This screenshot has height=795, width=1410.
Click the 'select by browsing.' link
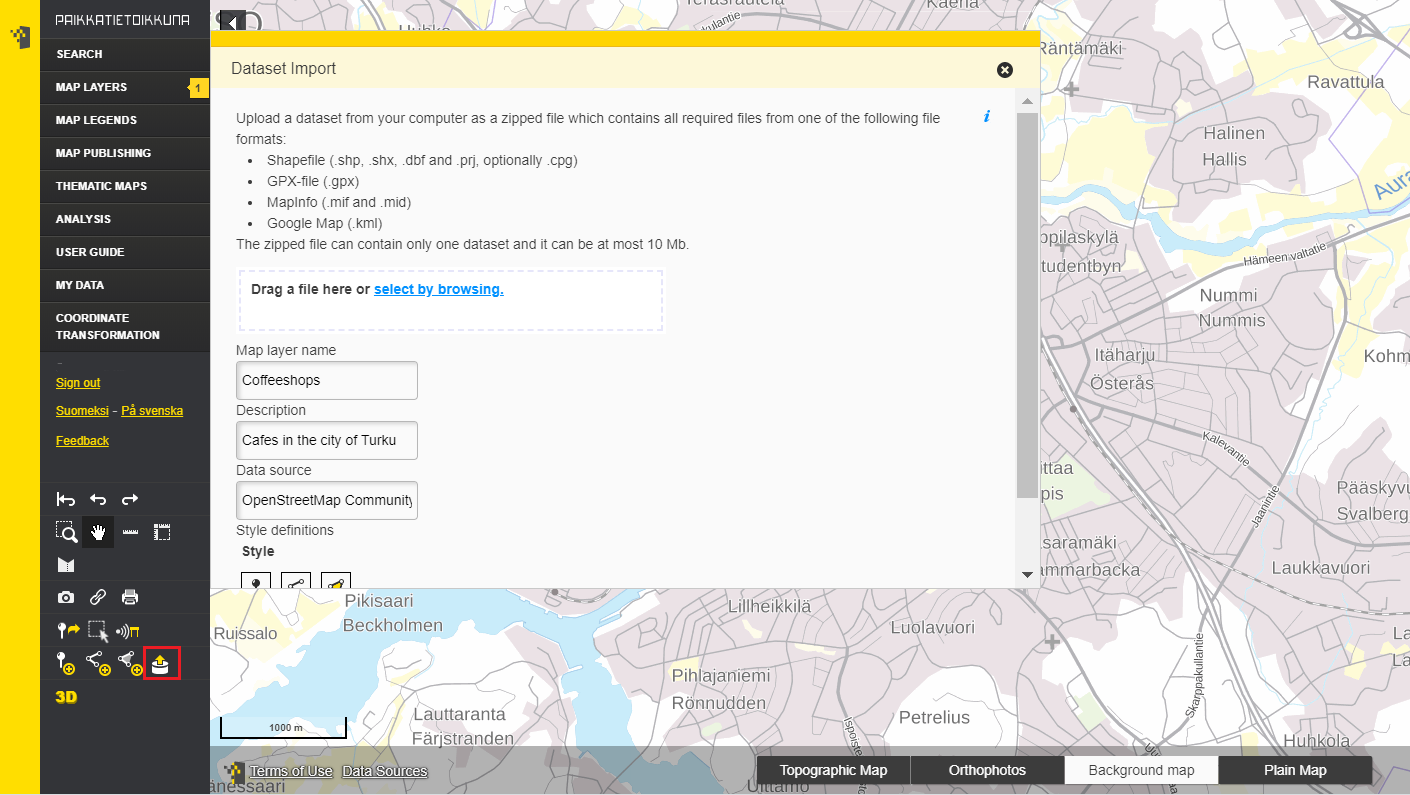[x=439, y=289]
